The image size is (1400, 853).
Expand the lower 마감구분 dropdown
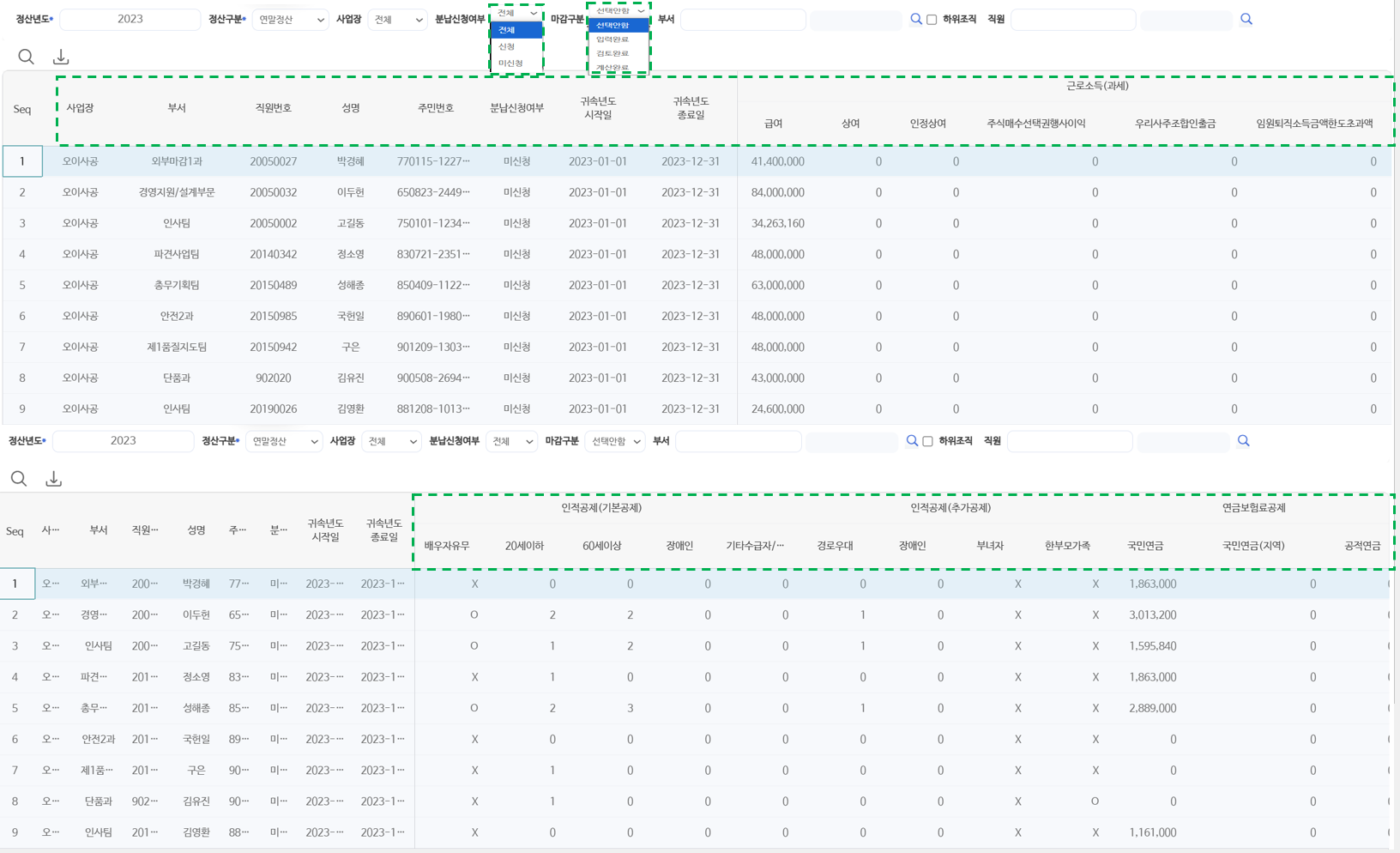pos(615,442)
